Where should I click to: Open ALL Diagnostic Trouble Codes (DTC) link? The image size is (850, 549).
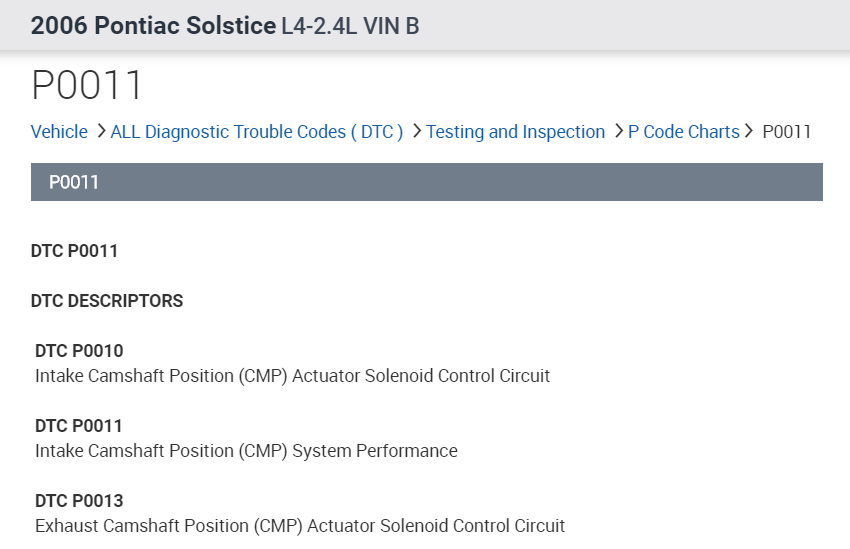[256, 132]
